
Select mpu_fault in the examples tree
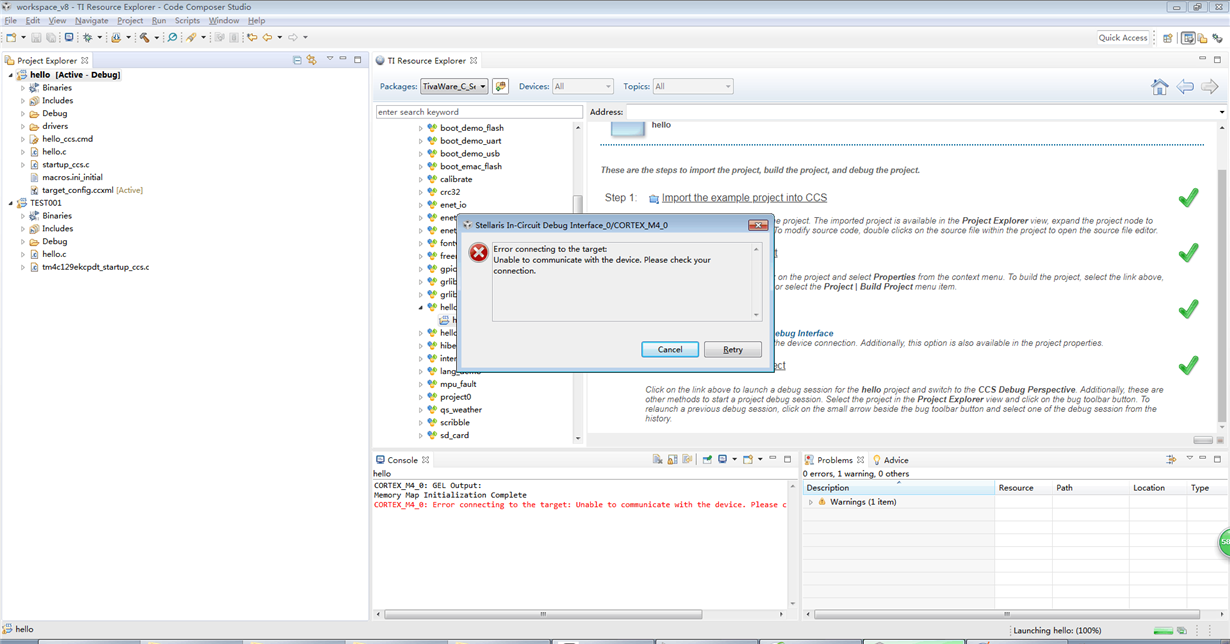point(458,384)
